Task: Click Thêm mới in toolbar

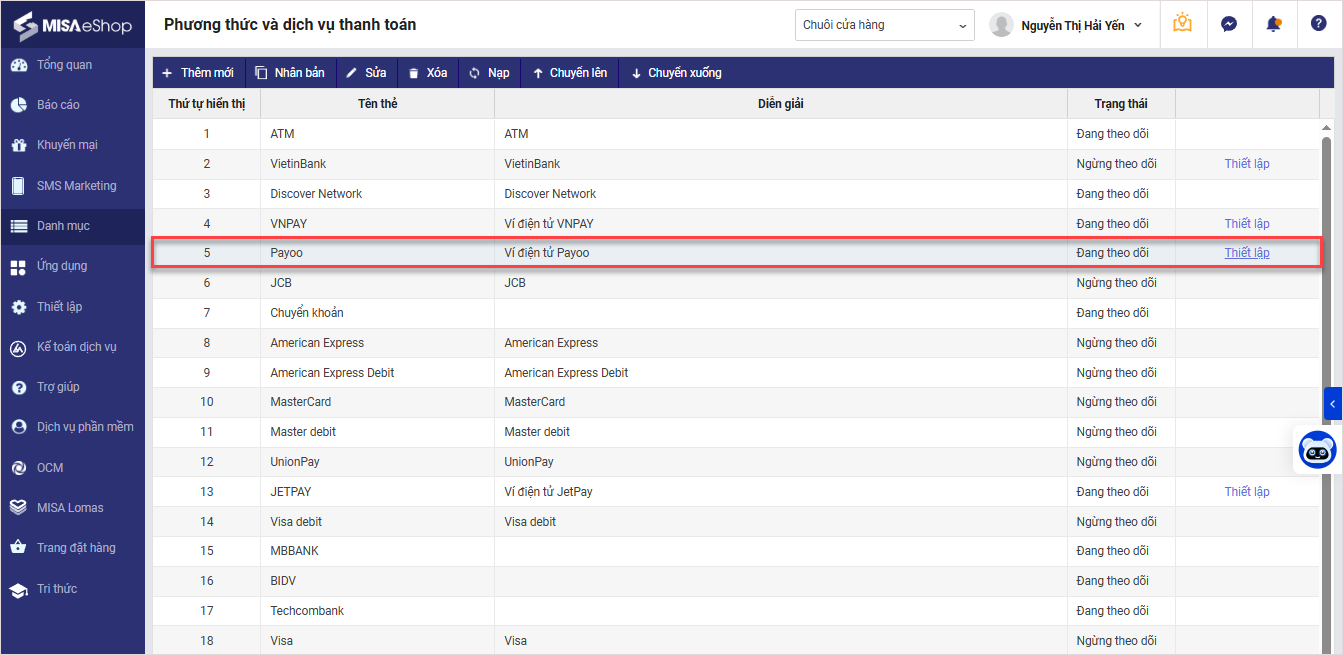Action: [198, 73]
